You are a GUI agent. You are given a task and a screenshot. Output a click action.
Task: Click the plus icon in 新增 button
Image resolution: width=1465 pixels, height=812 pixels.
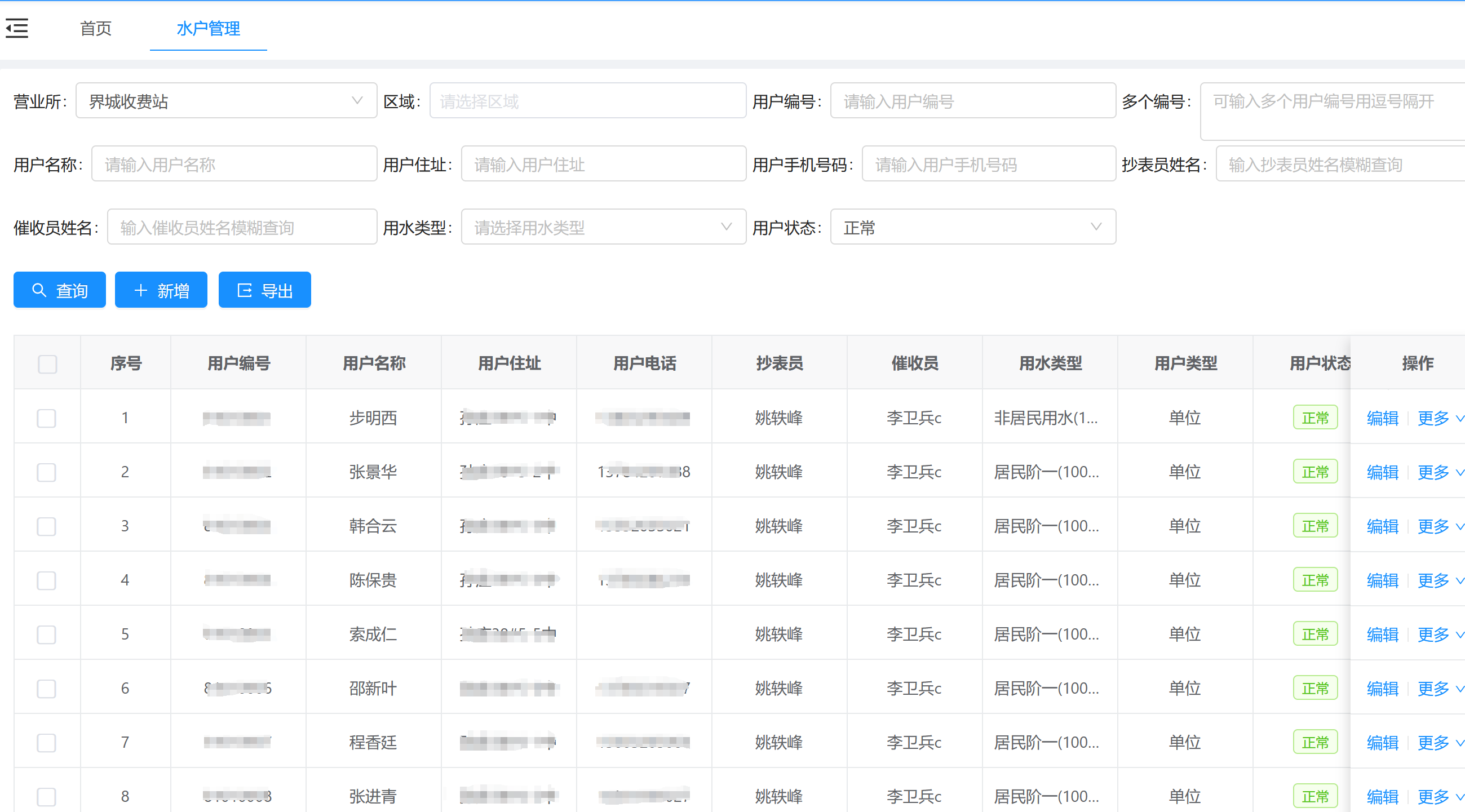pyautogui.click(x=140, y=290)
